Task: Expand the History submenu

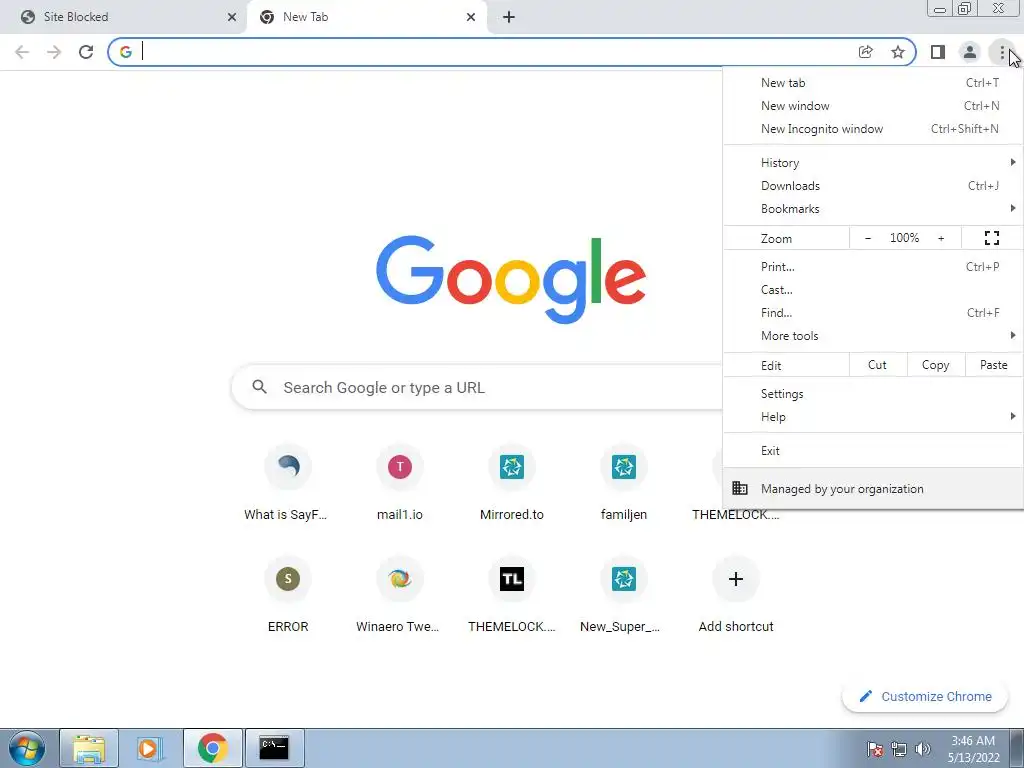Action: (873, 163)
